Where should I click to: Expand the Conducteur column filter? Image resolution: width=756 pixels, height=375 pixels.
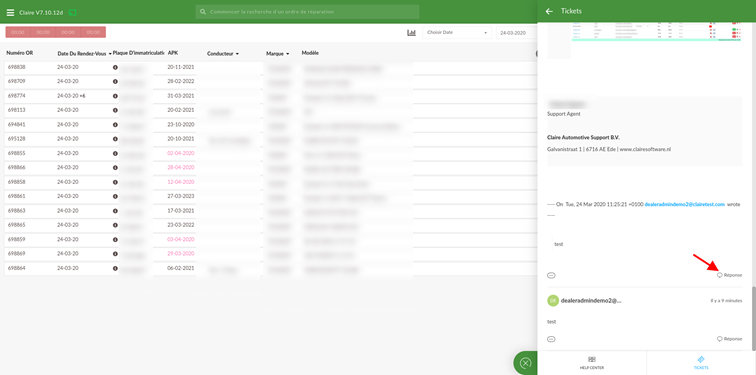click(x=237, y=54)
